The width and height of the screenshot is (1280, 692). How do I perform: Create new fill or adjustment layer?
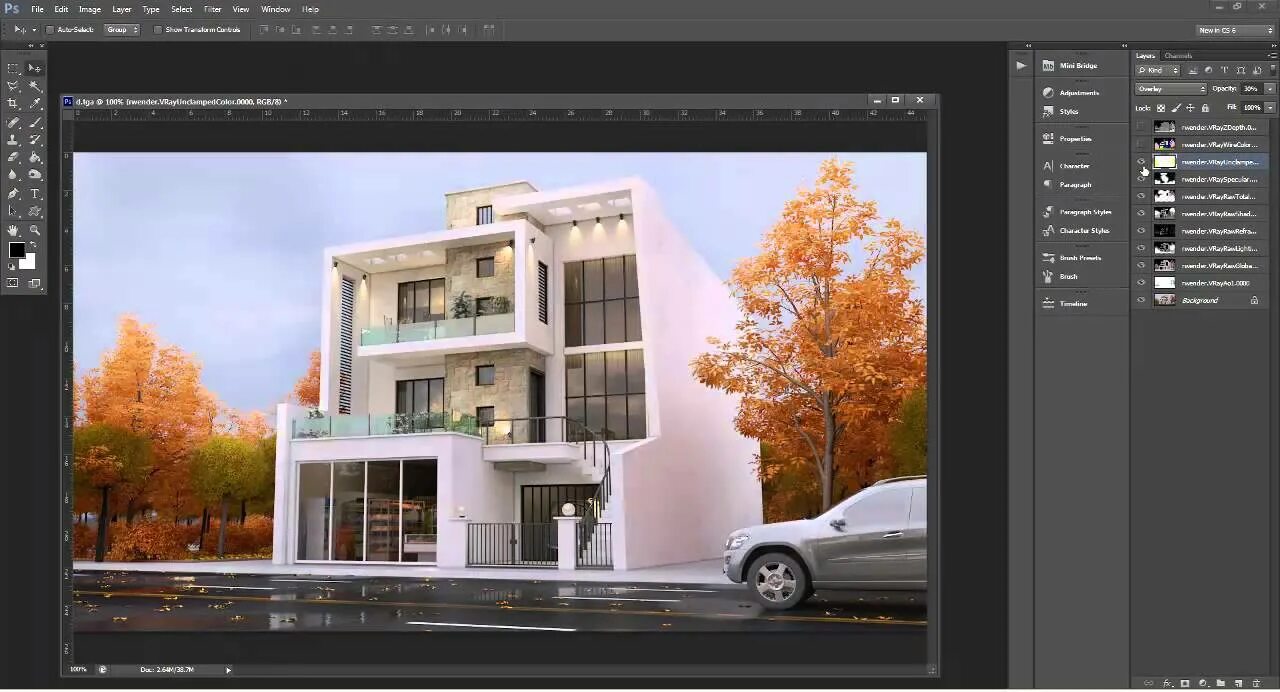coord(1203,683)
